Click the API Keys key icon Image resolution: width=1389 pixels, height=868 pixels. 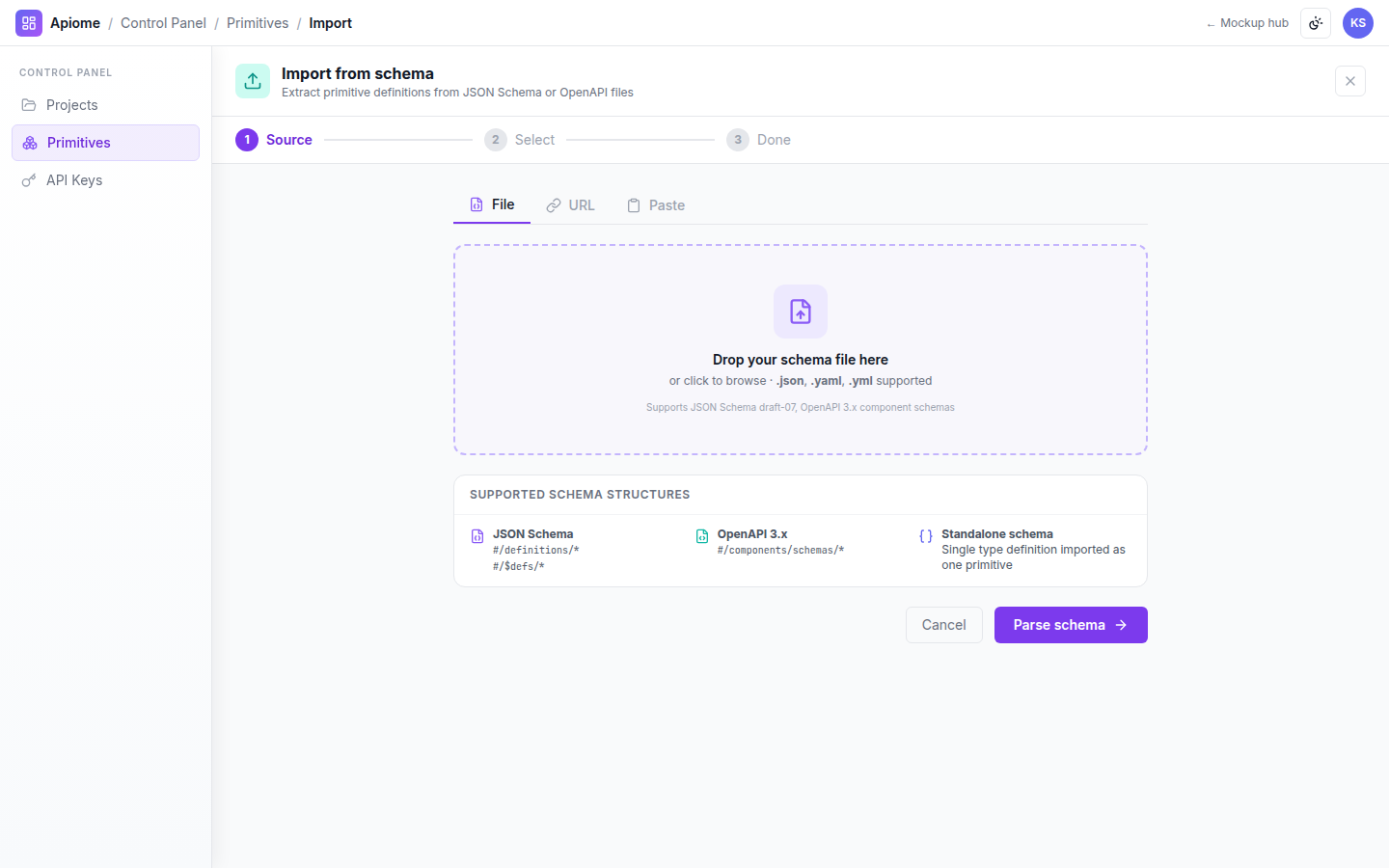(x=29, y=180)
